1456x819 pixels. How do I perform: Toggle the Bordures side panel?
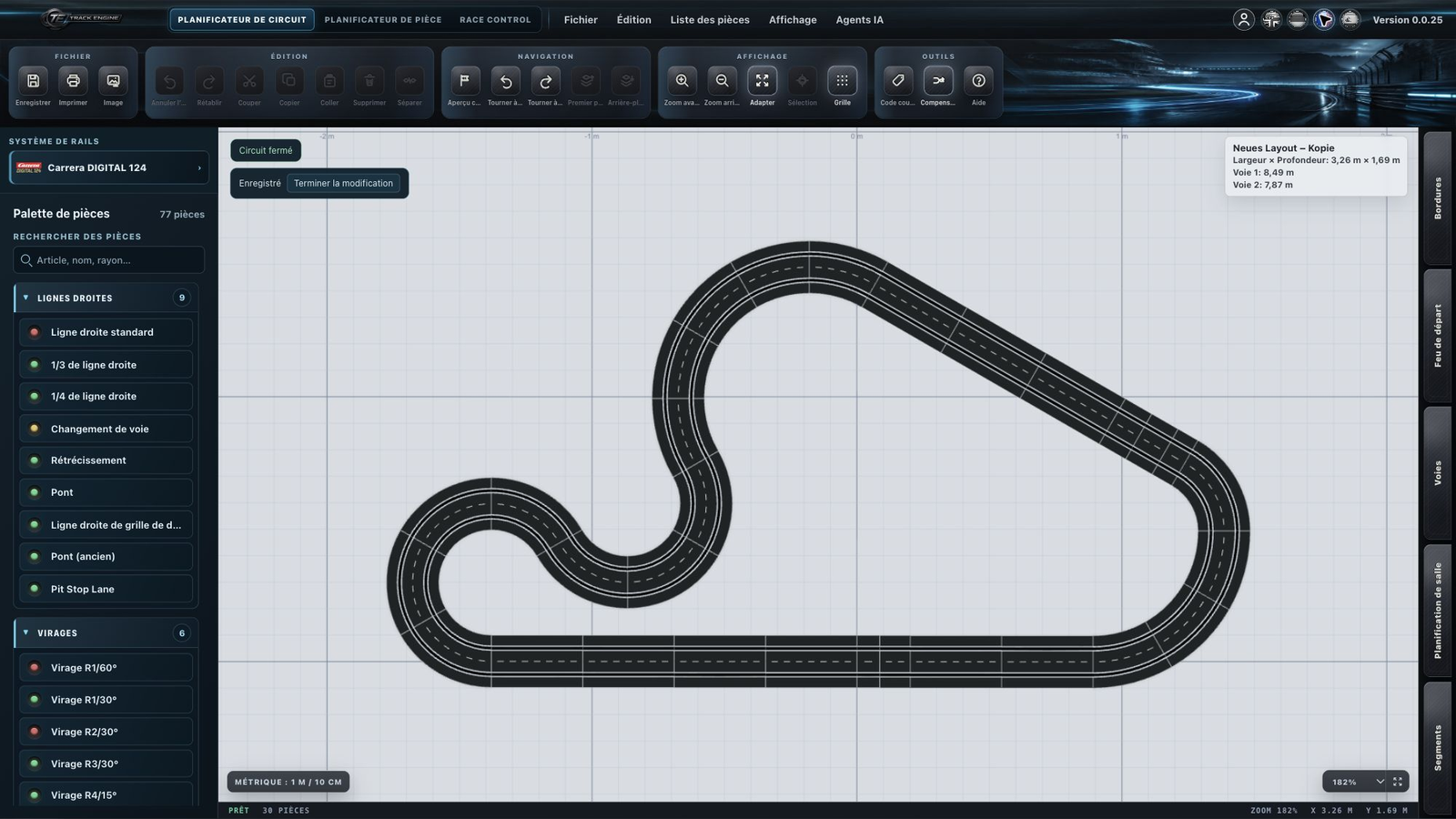[1437, 197]
